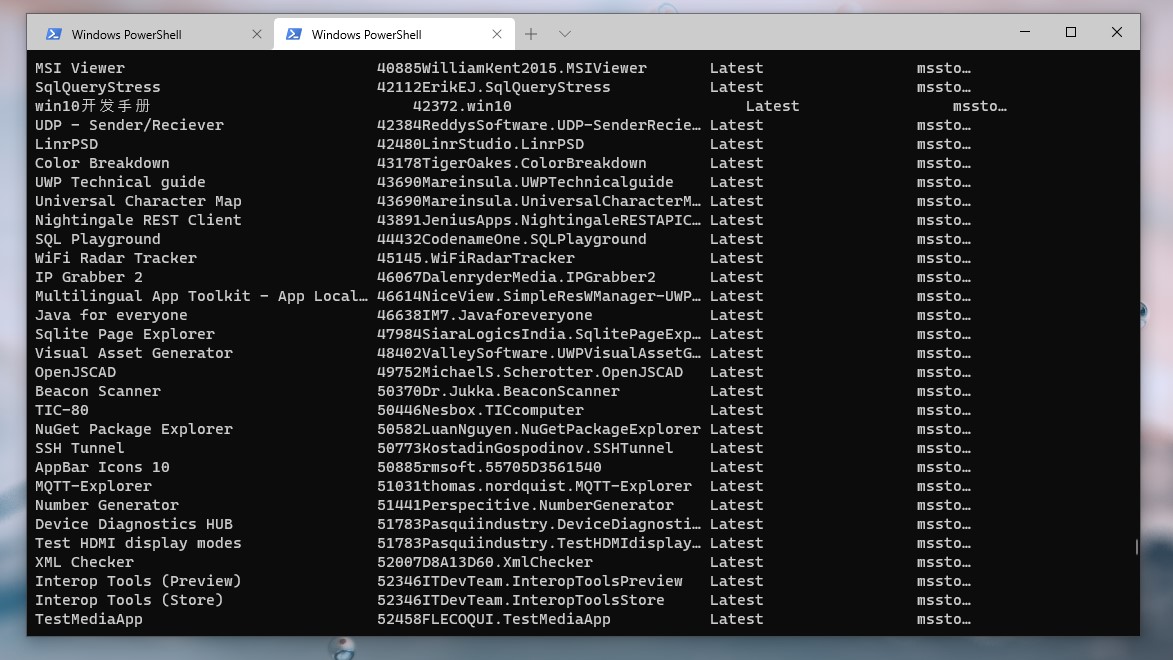Click 'Visual Asset Generator' name text

133,353
